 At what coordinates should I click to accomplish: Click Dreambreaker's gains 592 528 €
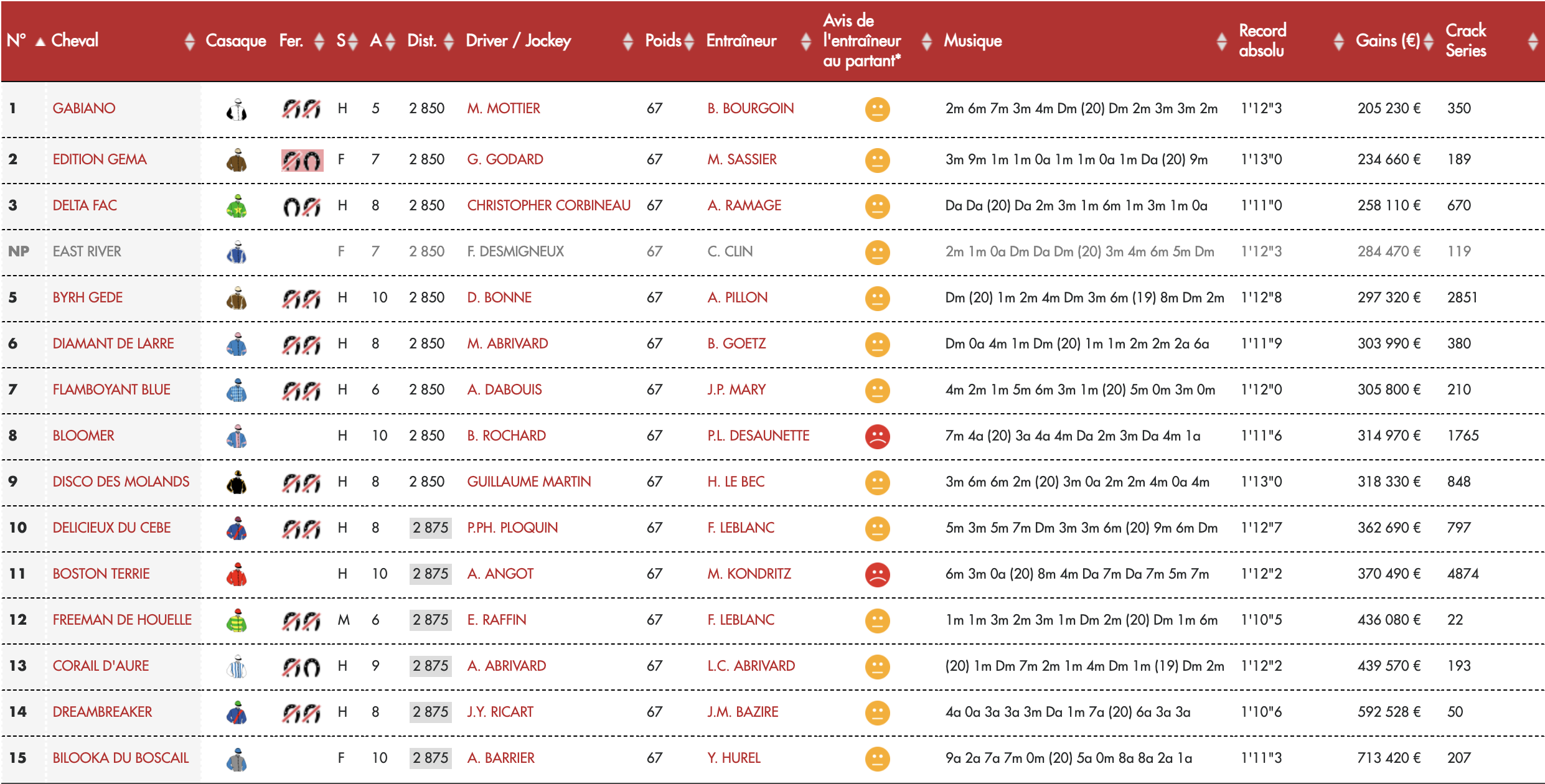pos(1389,712)
